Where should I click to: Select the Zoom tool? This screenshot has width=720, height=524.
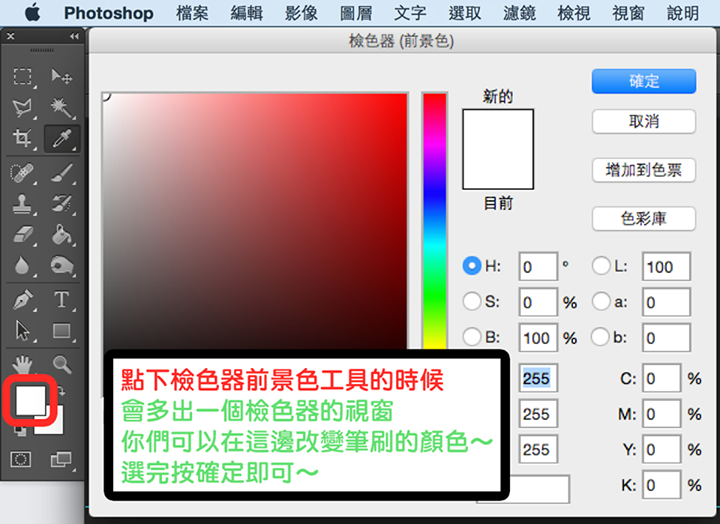[x=62, y=364]
